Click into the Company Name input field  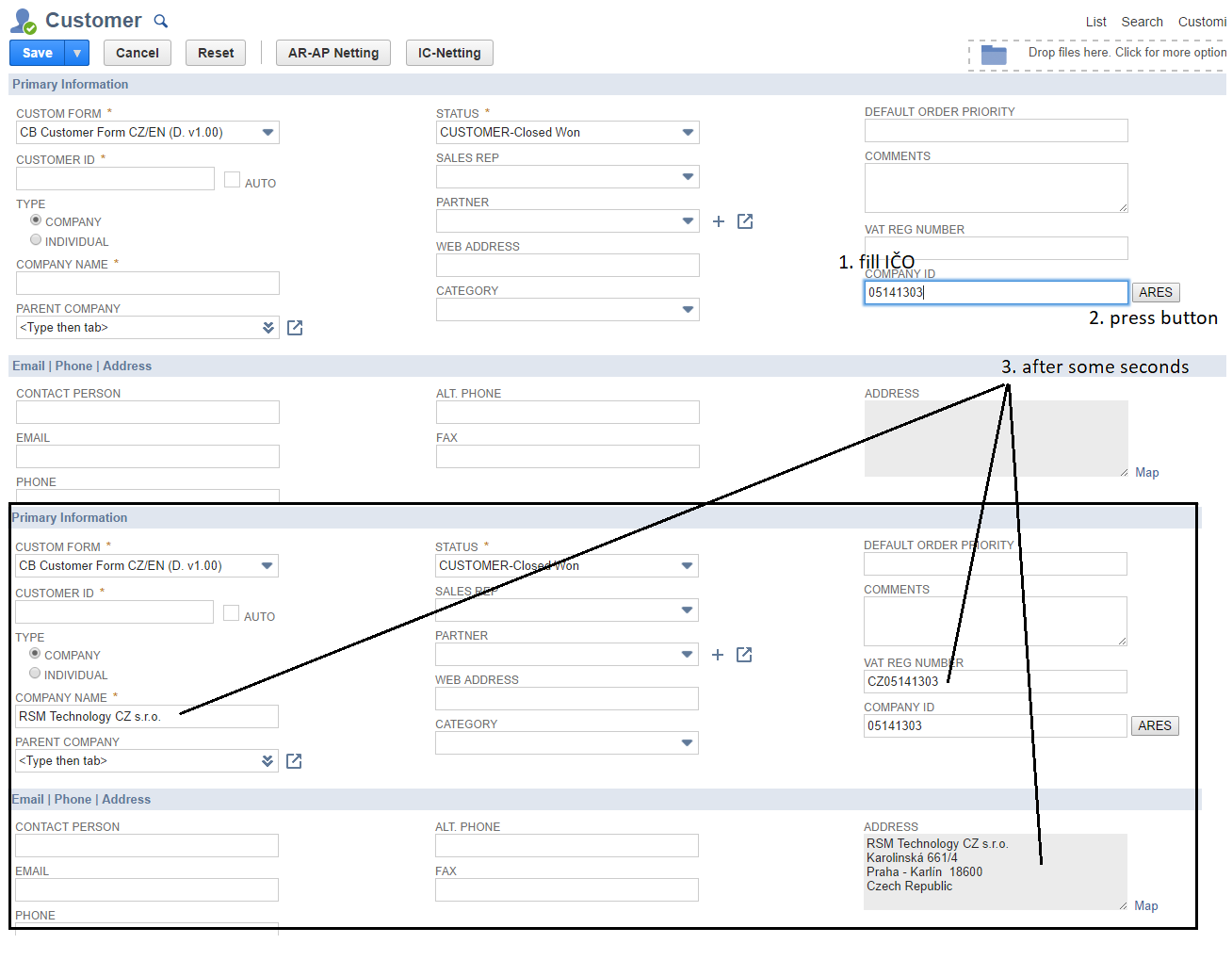click(148, 284)
